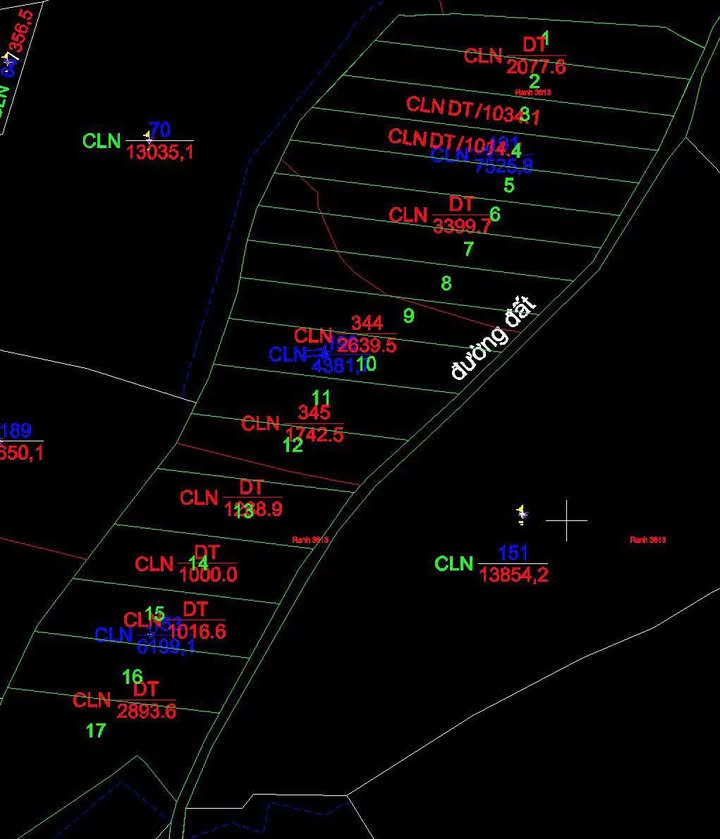
Task: Select the rotated red value 356,5
Action: 22,30
